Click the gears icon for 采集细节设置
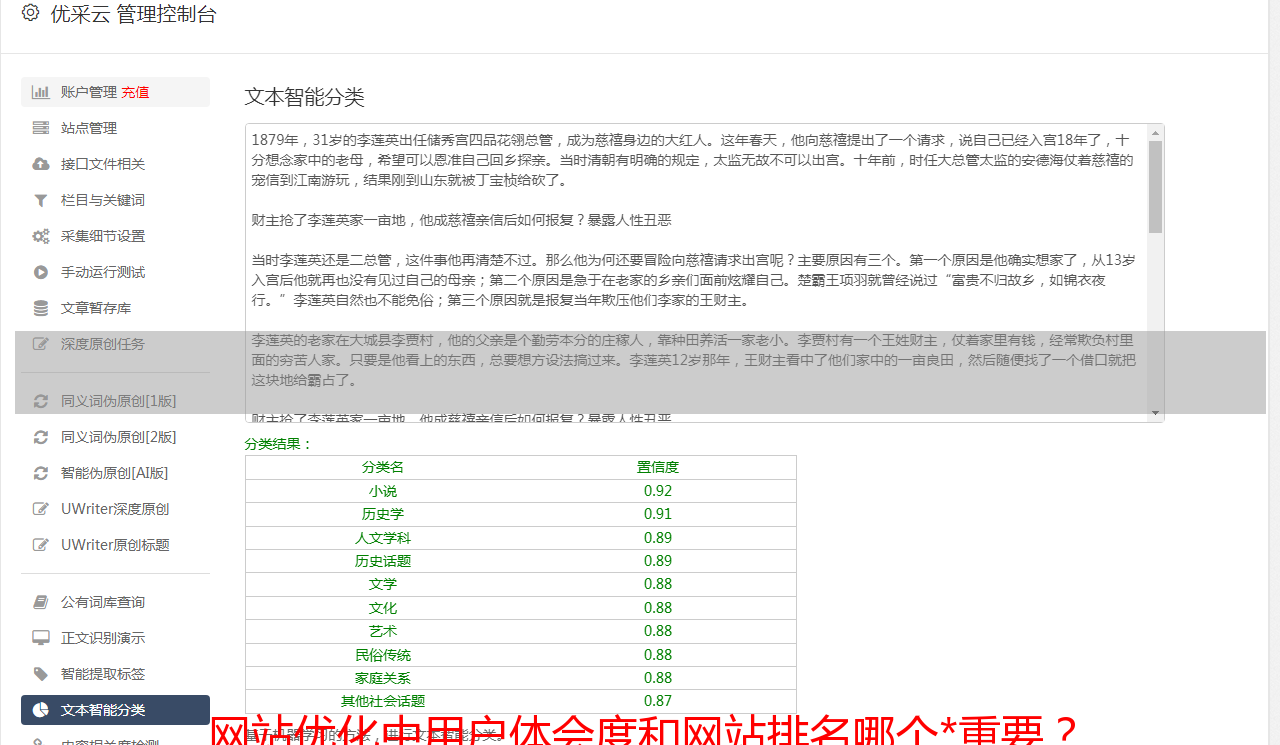 click(x=41, y=236)
